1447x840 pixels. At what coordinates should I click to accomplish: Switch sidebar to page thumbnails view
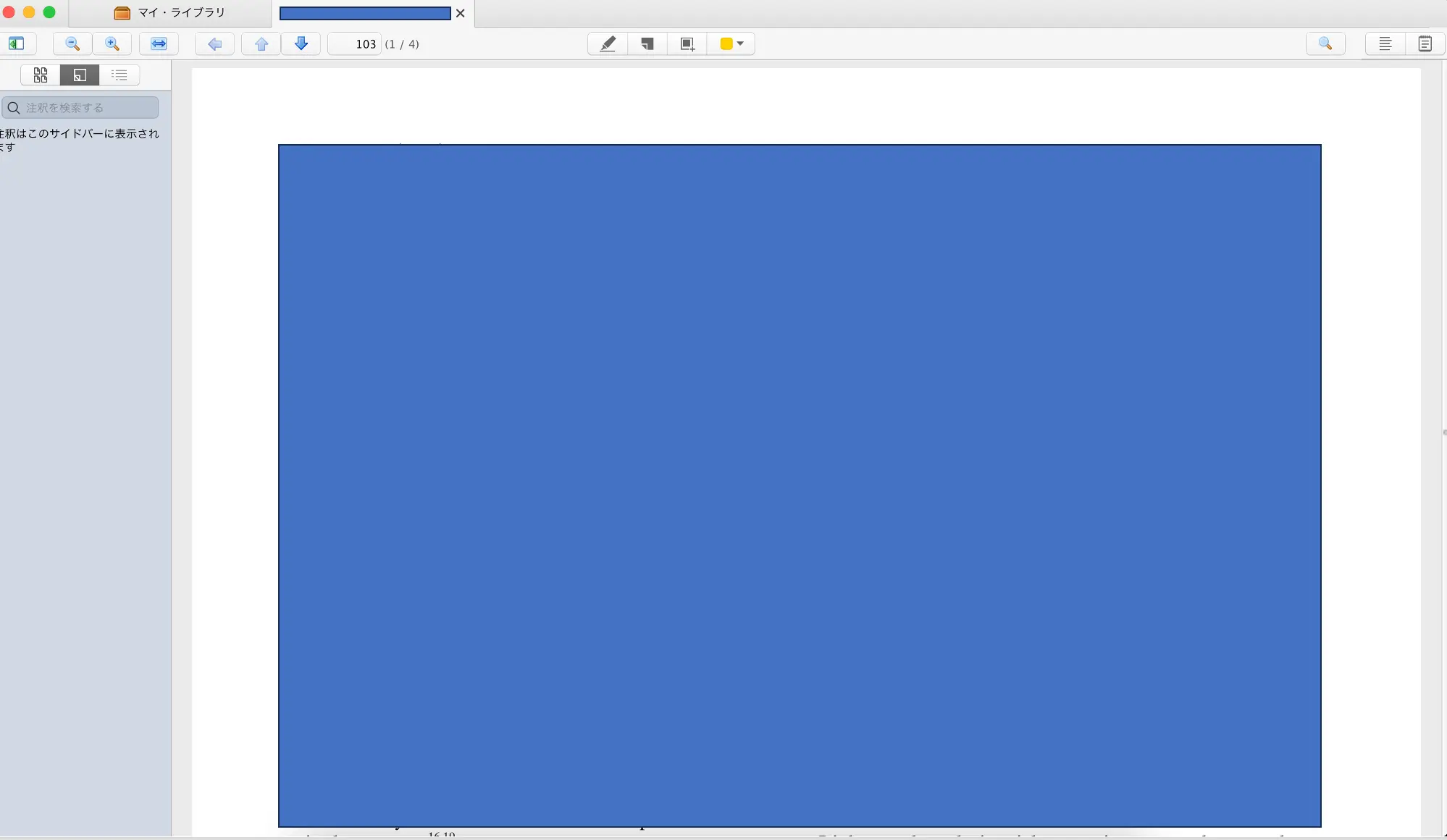[41, 75]
